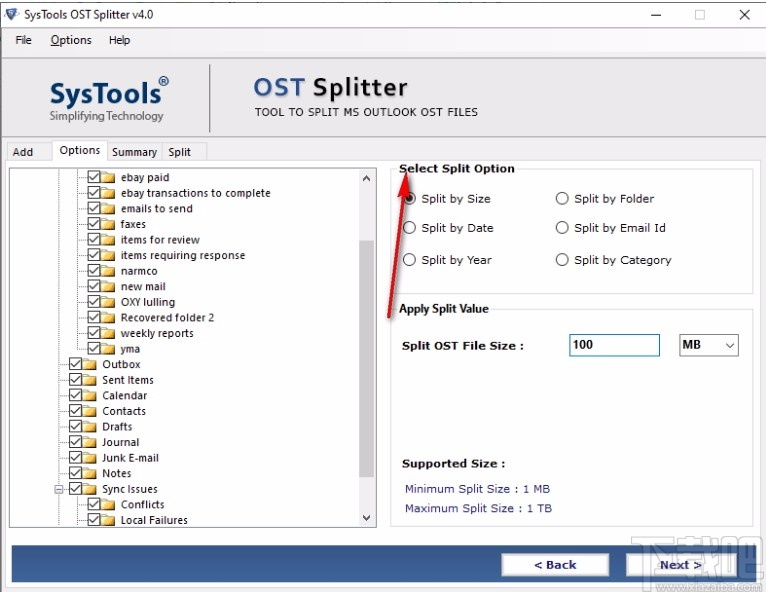Choose Split by Email Id option
This screenshot has width=766, height=592.
pyautogui.click(x=562, y=228)
